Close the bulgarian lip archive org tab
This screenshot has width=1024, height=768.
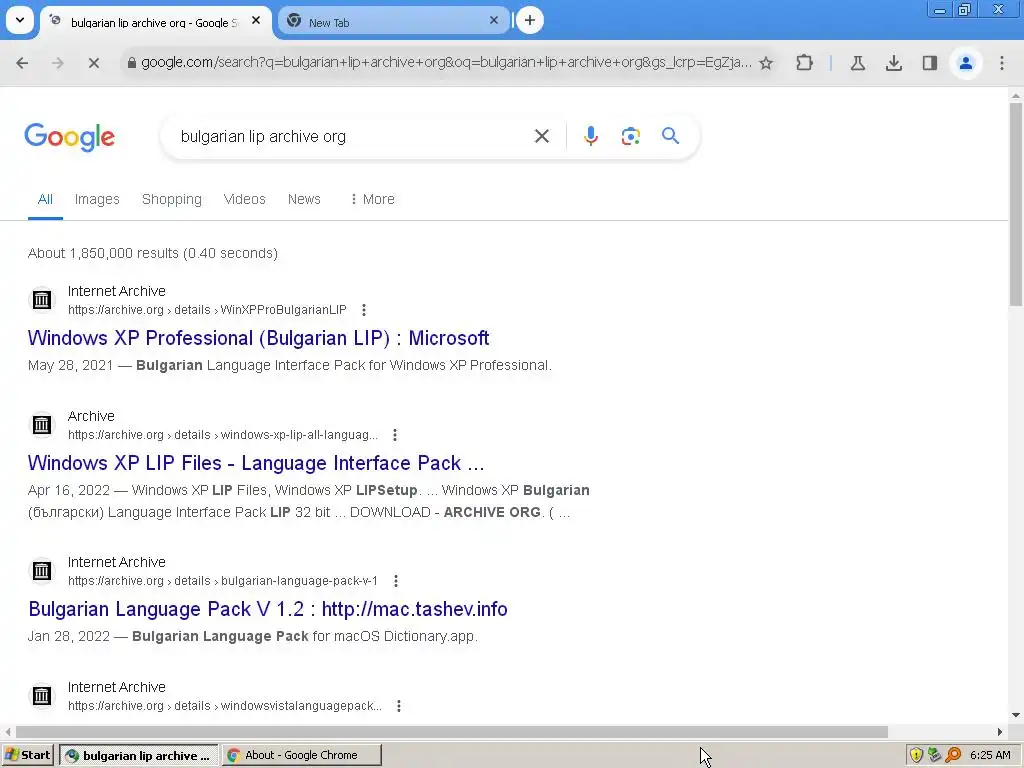[256, 21]
